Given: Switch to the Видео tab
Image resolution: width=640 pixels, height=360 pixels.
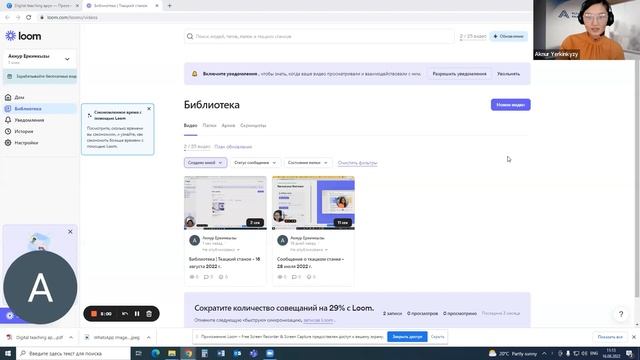Looking at the screenshot, I should coord(190,125).
